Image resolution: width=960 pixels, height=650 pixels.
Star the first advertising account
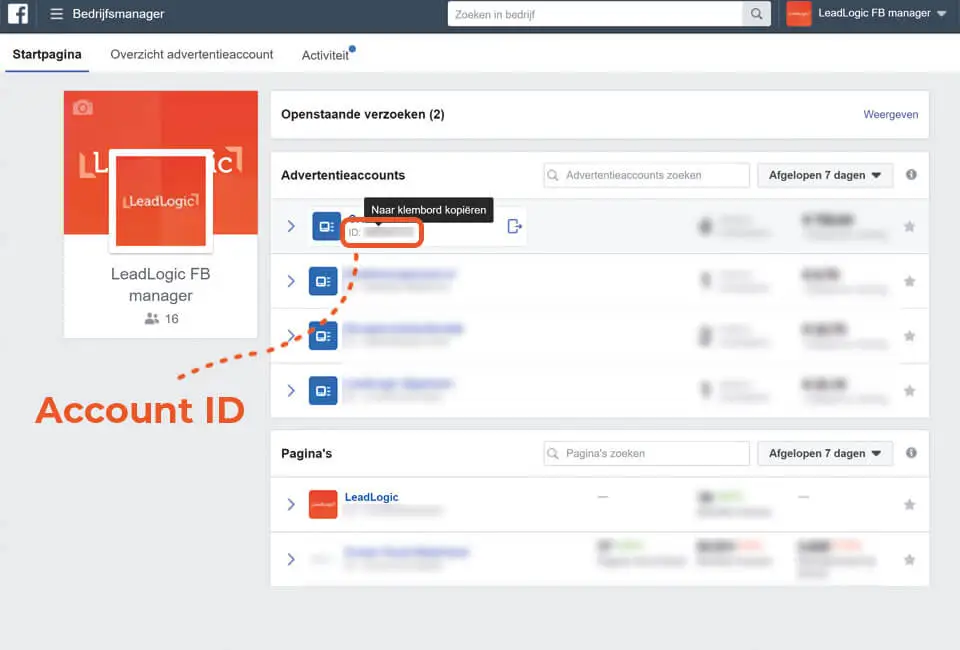[x=909, y=227]
